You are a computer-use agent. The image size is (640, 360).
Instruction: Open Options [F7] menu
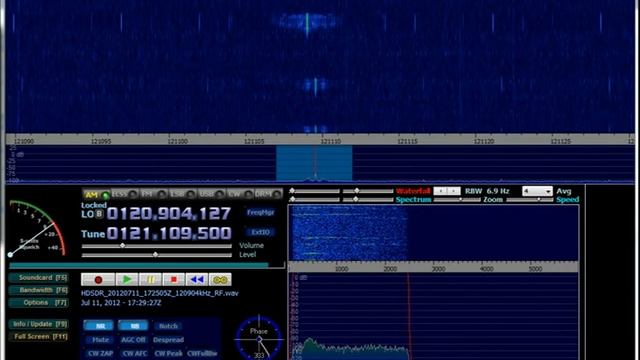39,303
